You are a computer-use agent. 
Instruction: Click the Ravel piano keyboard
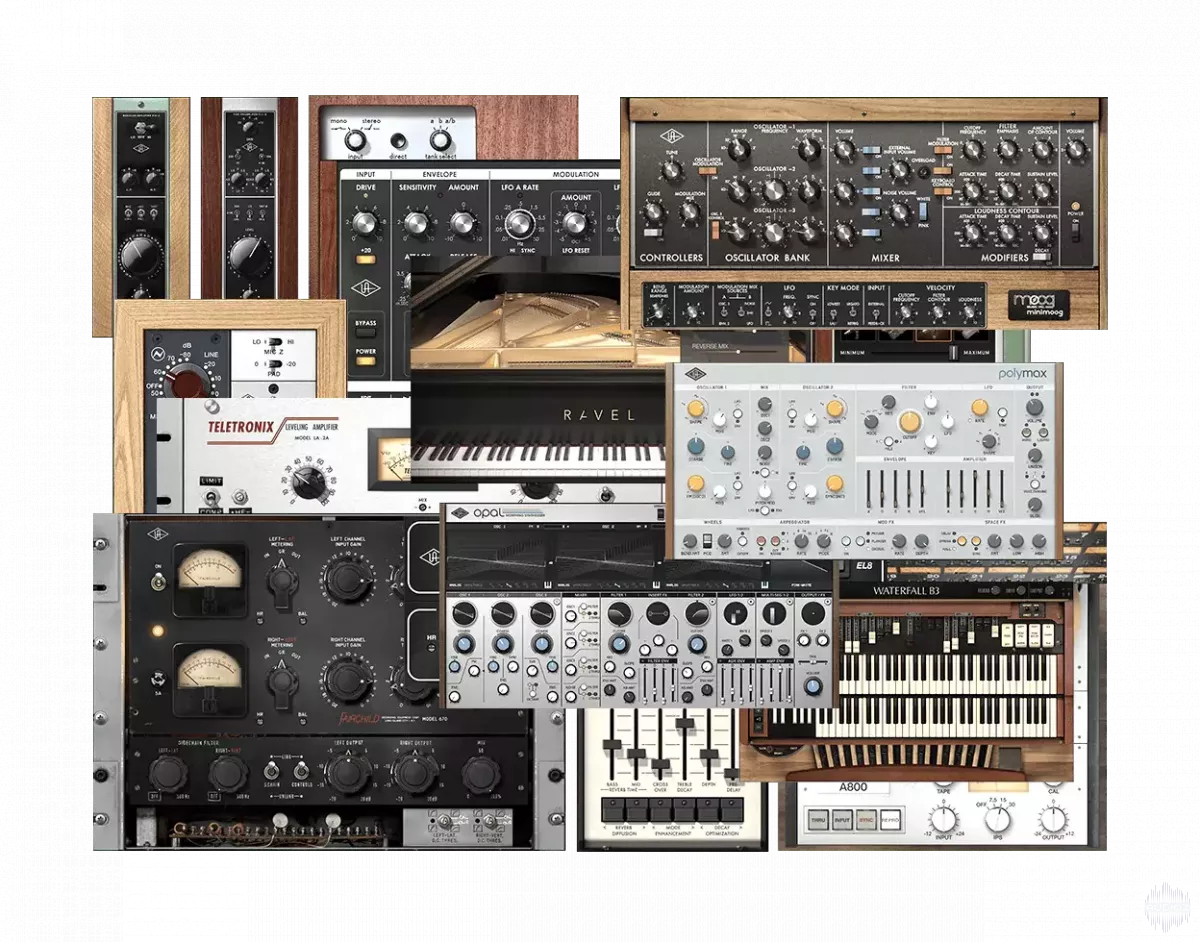[539, 461]
